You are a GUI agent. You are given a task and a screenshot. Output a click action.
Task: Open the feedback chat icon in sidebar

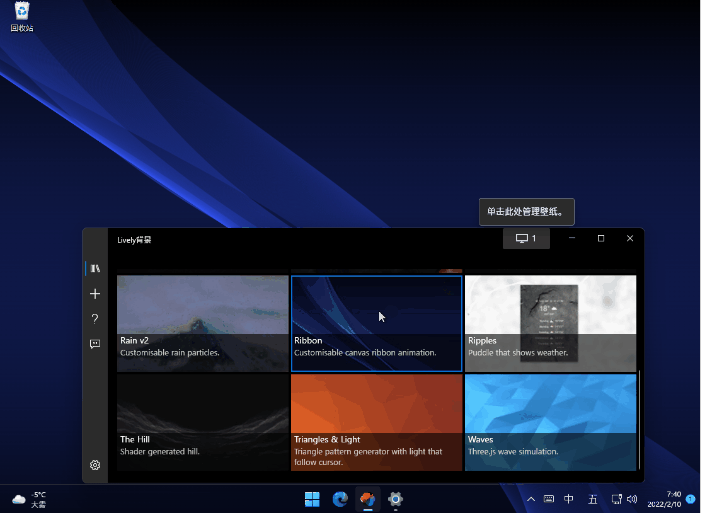(x=95, y=344)
